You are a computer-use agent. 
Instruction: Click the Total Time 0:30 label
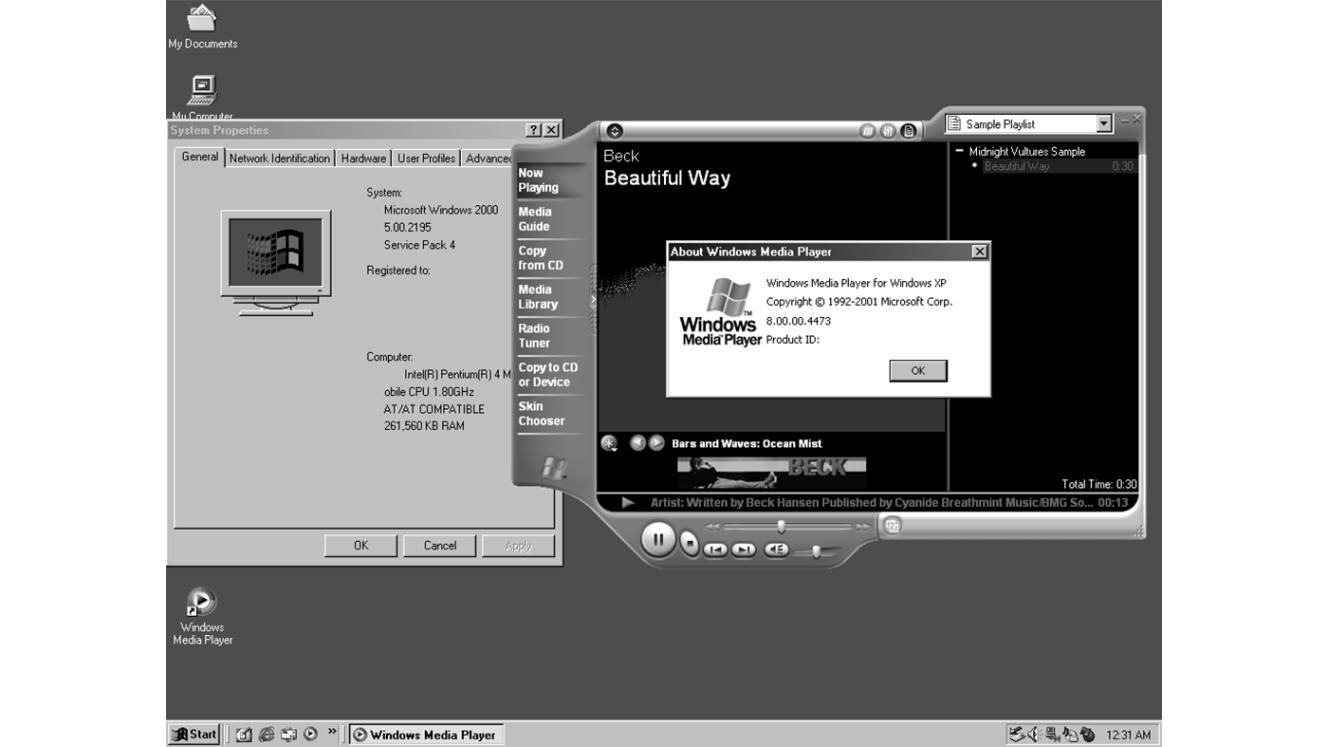coord(1099,484)
